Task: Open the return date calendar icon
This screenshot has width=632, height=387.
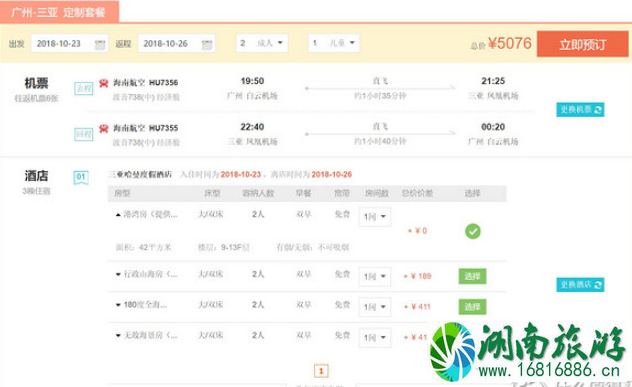Action: [x=207, y=44]
